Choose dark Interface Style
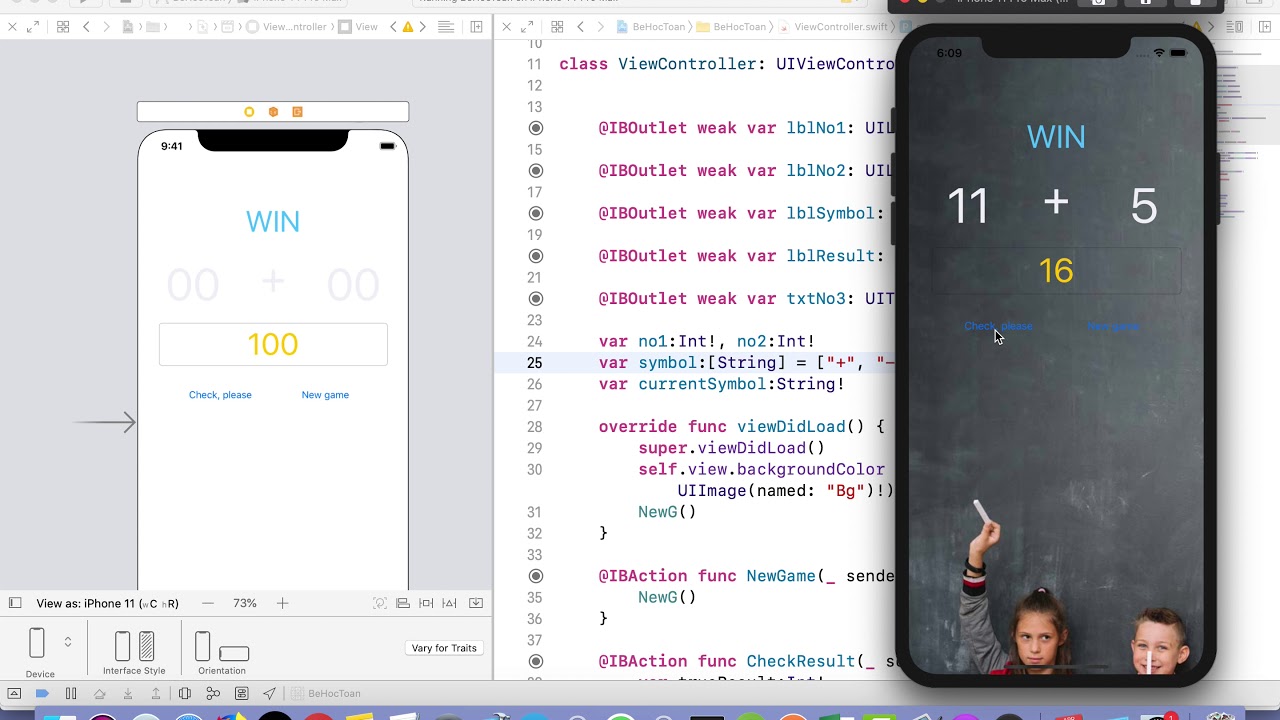 point(146,646)
